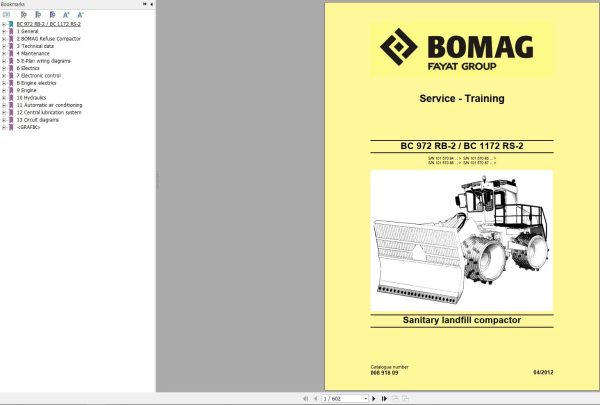Click the expand current bookmark icon
Image resolution: width=600 pixels, height=405 pixels.
(x=24, y=15)
